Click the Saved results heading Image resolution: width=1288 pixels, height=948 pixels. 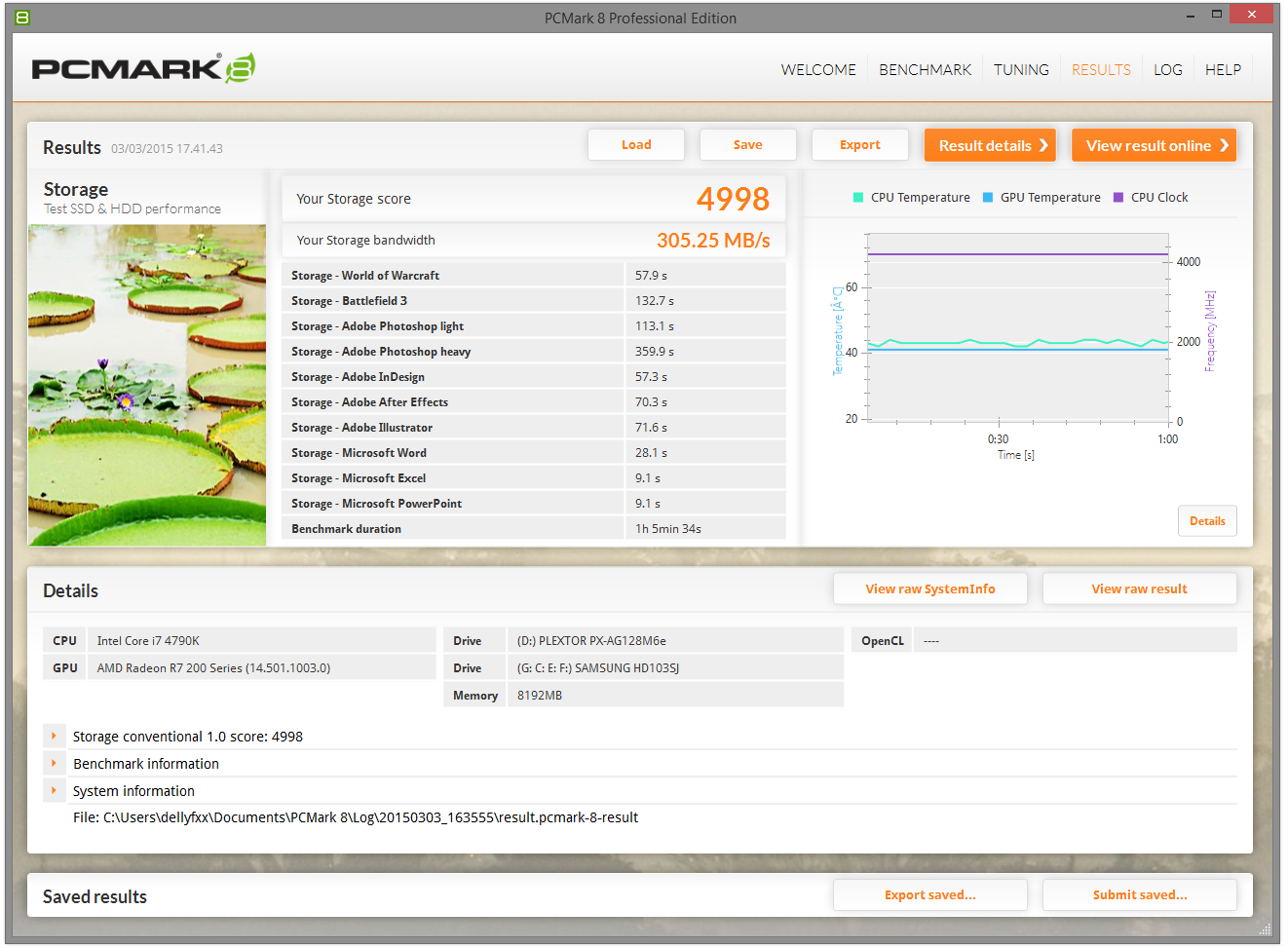click(95, 897)
